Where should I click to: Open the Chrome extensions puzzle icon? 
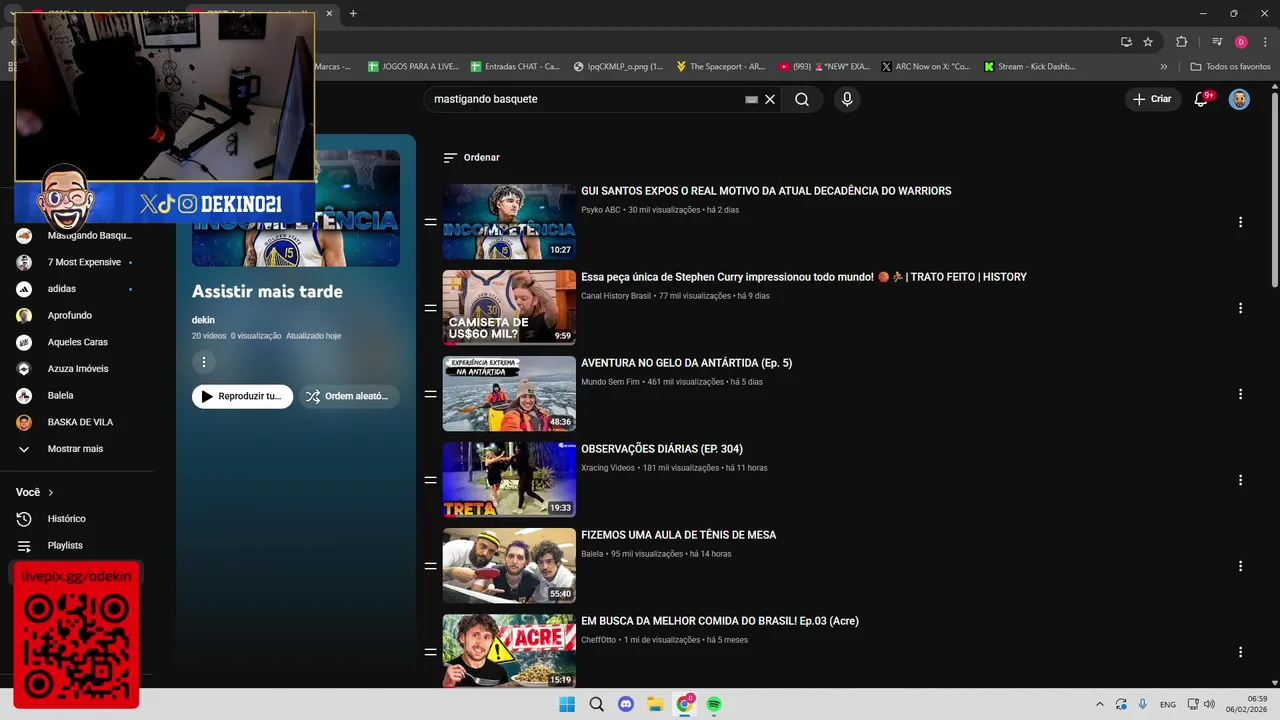pos(1181,42)
